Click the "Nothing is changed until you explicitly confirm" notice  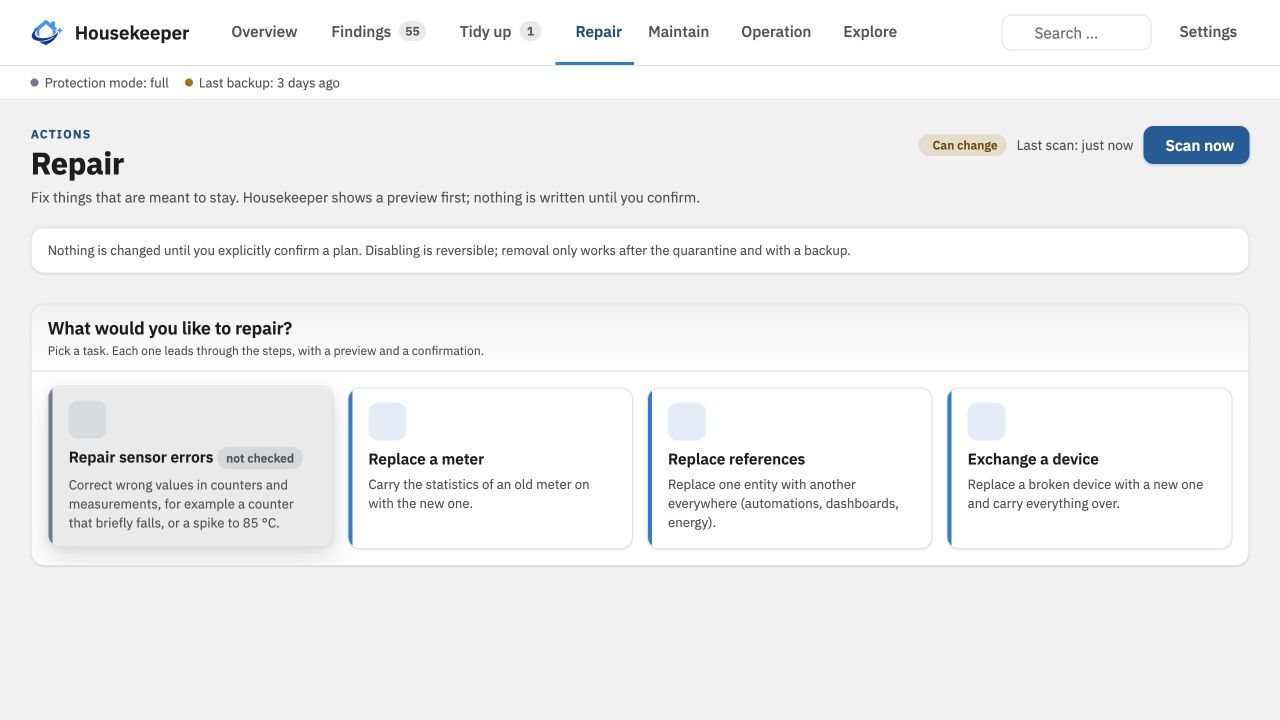640,250
